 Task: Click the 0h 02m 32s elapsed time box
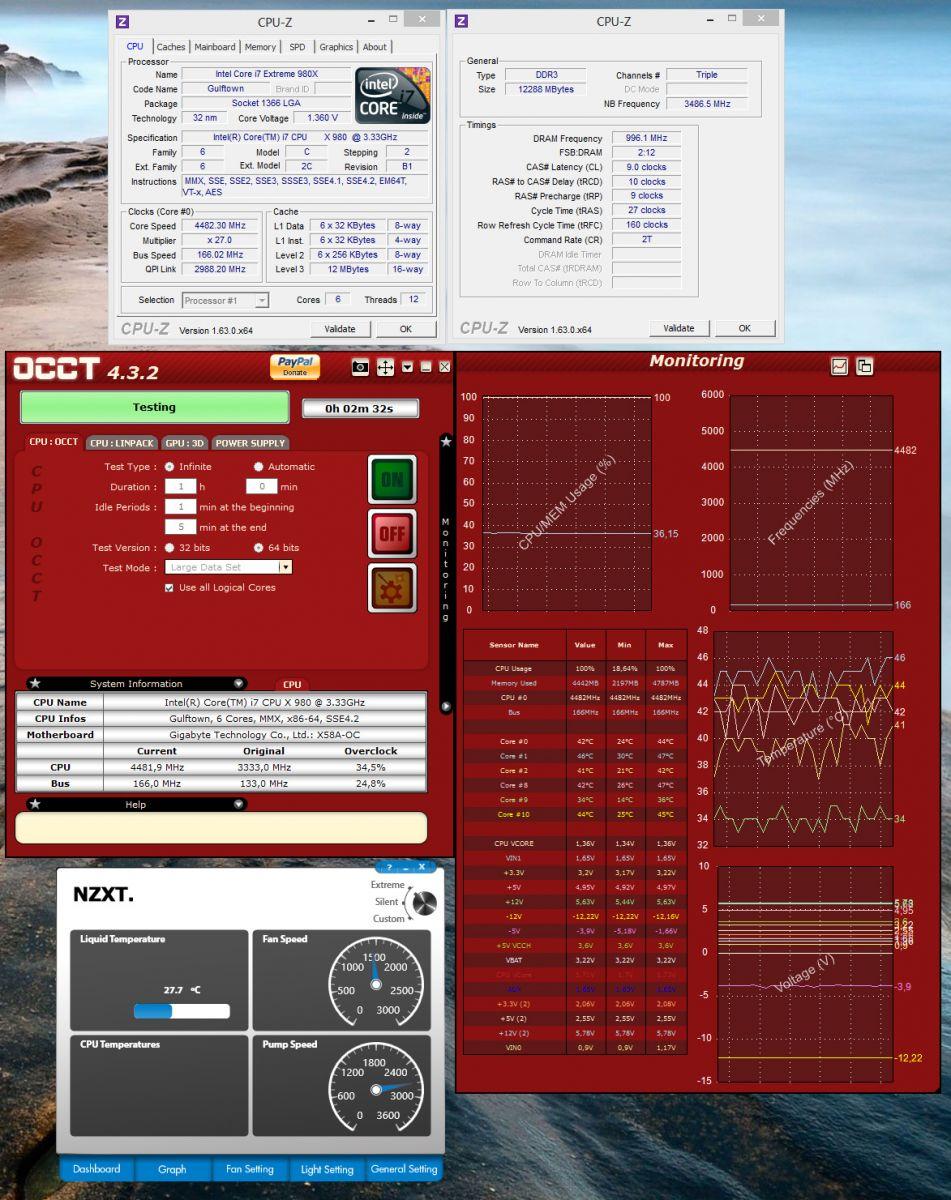(361, 408)
